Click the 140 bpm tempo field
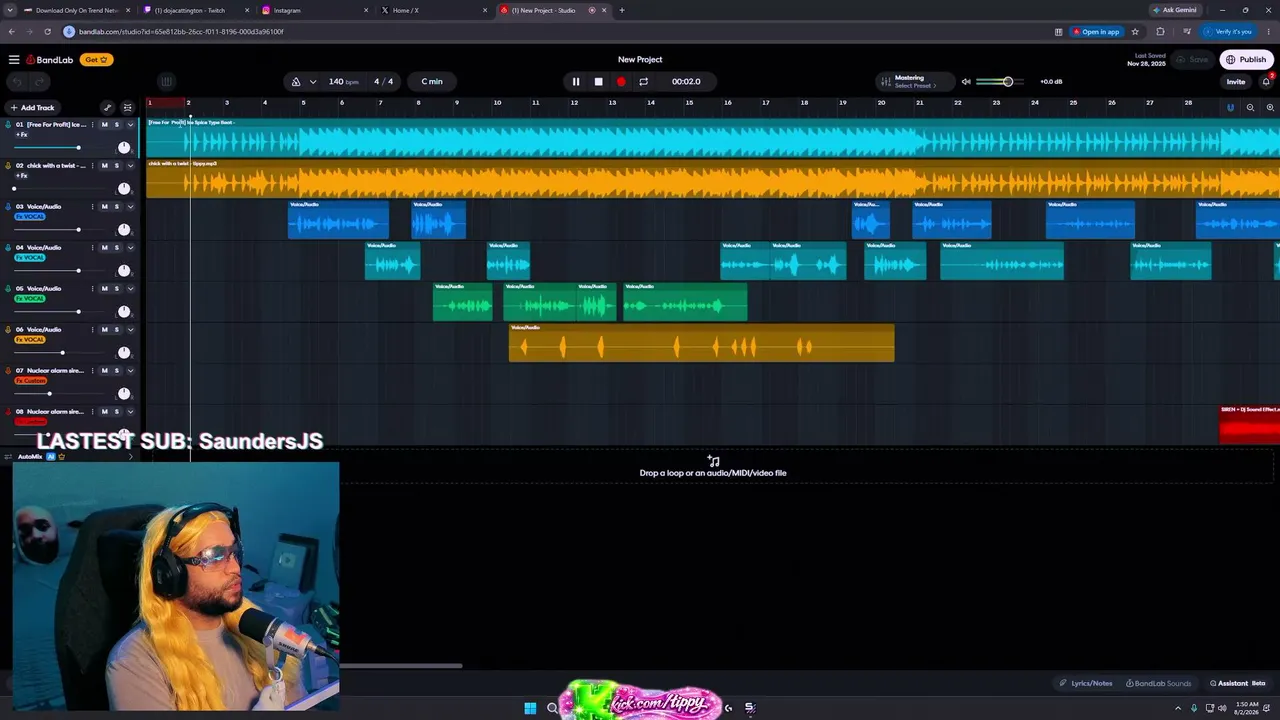Image resolution: width=1280 pixels, height=720 pixels. coord(343,82)
